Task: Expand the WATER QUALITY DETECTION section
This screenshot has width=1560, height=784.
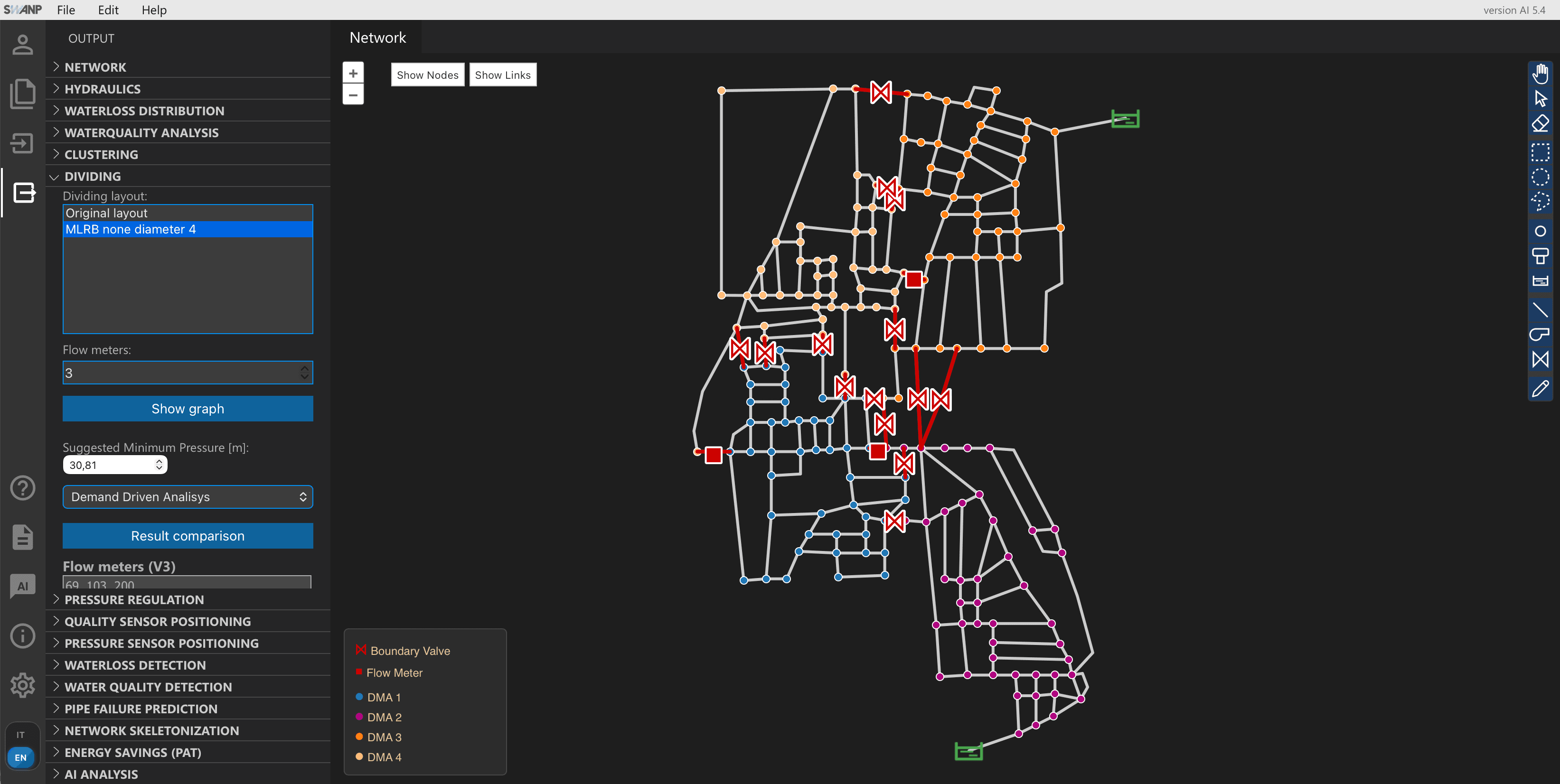Action: pos(188,687)
